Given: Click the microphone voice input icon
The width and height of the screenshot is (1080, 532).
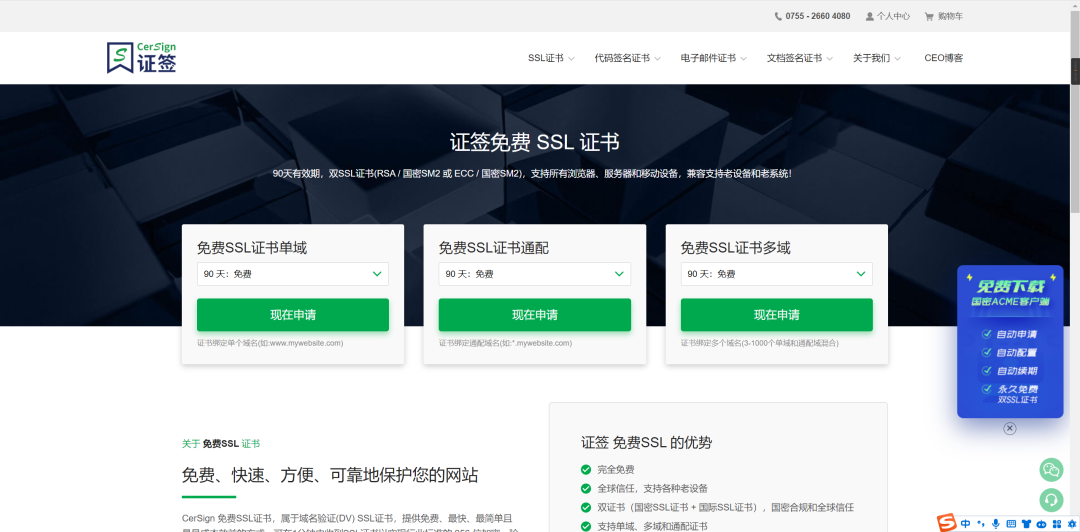Looking at the screenshot, I should point(996,524).
